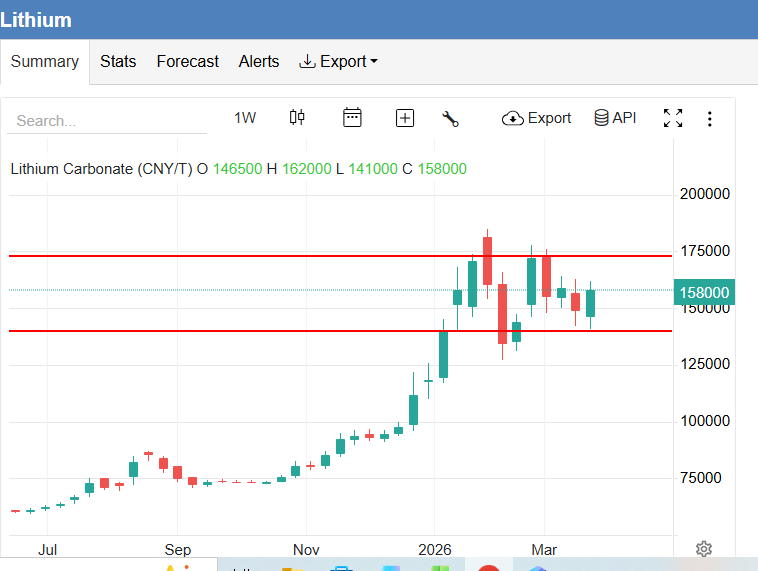Open chart settings gear icon

[704, 548]
